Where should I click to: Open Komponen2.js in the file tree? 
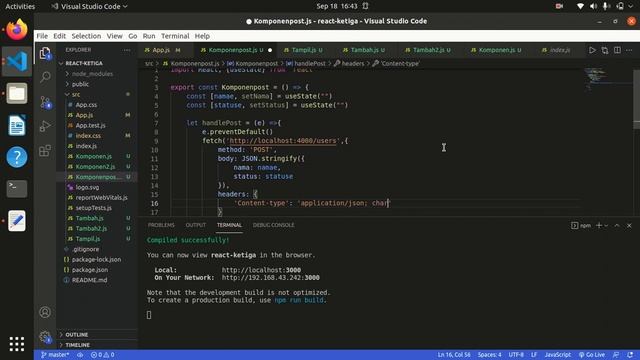[x=95, y=167]
